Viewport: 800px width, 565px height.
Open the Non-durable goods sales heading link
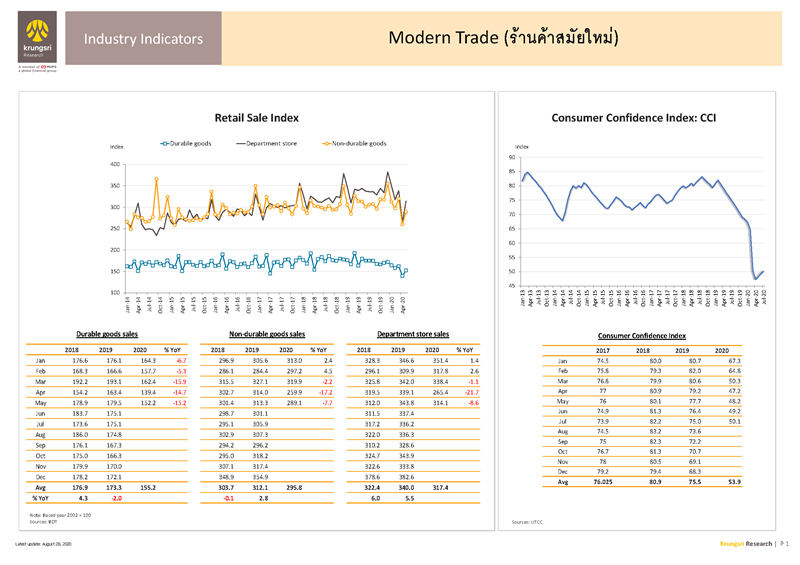[266, 333]
